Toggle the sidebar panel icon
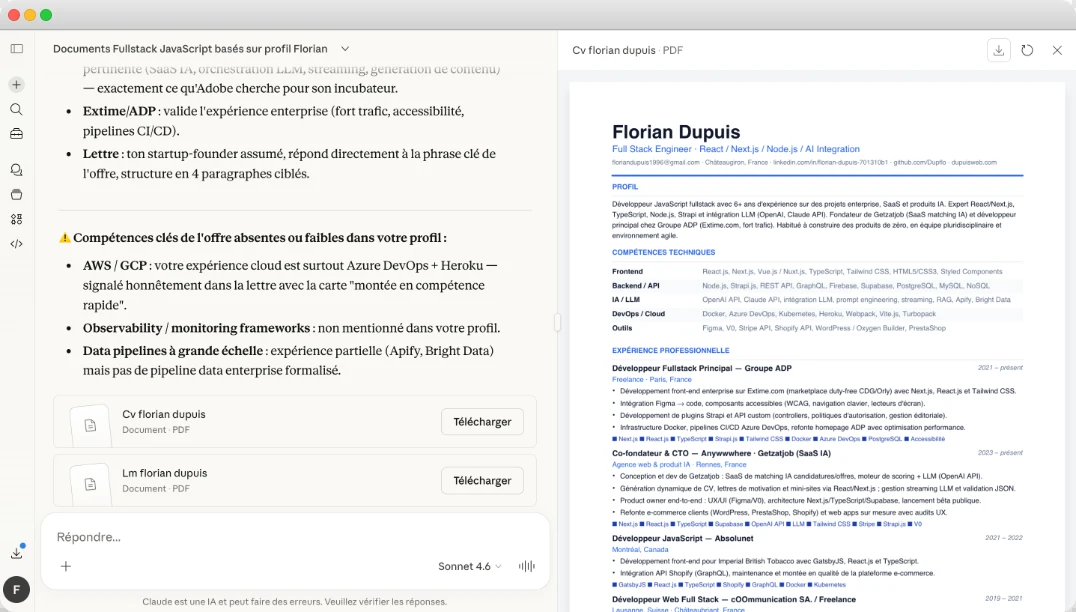 [16, 48]
